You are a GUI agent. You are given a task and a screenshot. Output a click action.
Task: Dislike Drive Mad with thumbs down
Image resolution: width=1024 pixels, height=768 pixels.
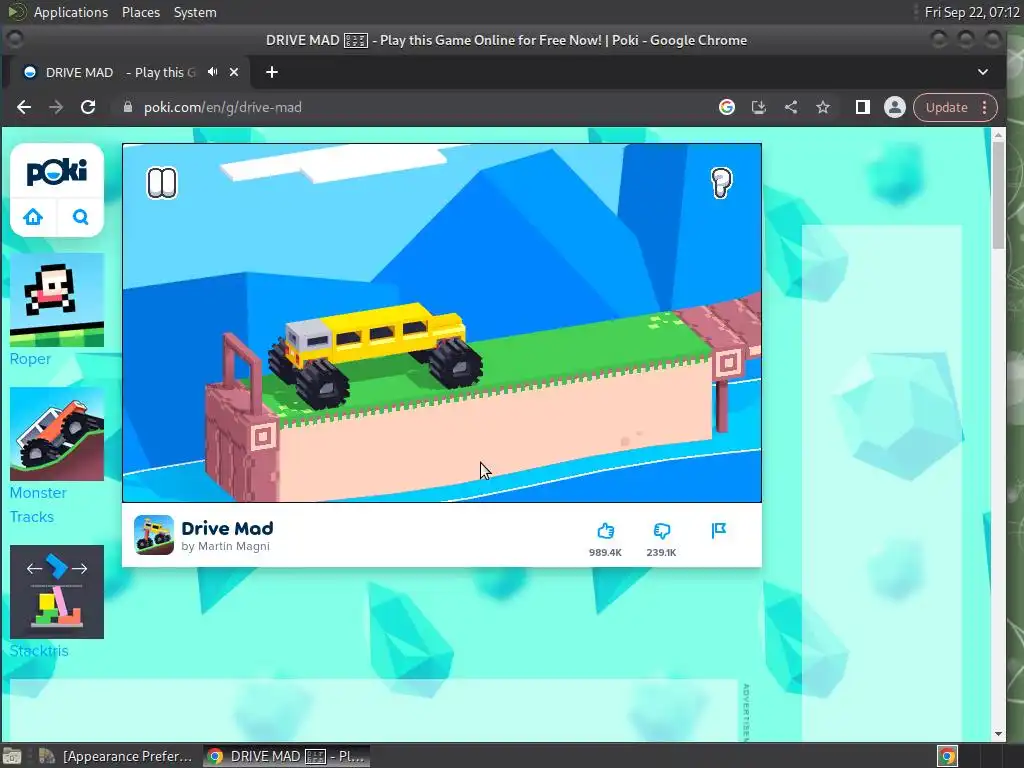pyautogui.click(x=662, y=531)
